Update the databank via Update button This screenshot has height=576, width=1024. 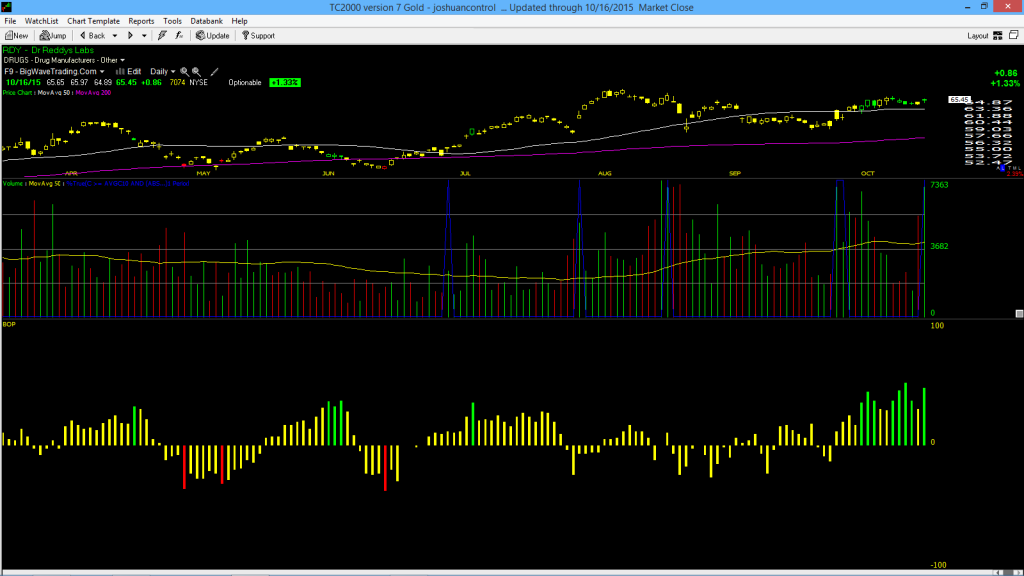213,36
